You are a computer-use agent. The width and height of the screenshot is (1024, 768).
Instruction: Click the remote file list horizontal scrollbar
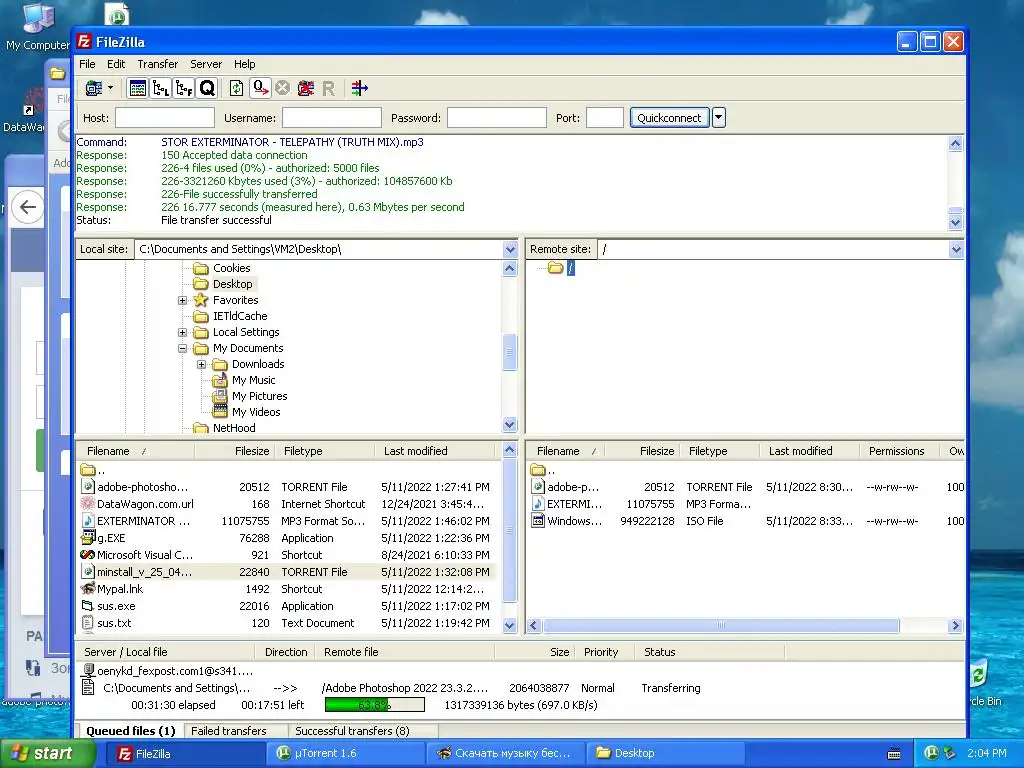point(721,626)
